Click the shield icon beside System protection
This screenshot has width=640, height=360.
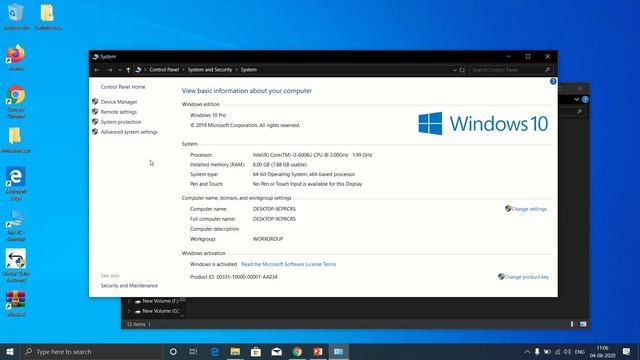point(95,122)
